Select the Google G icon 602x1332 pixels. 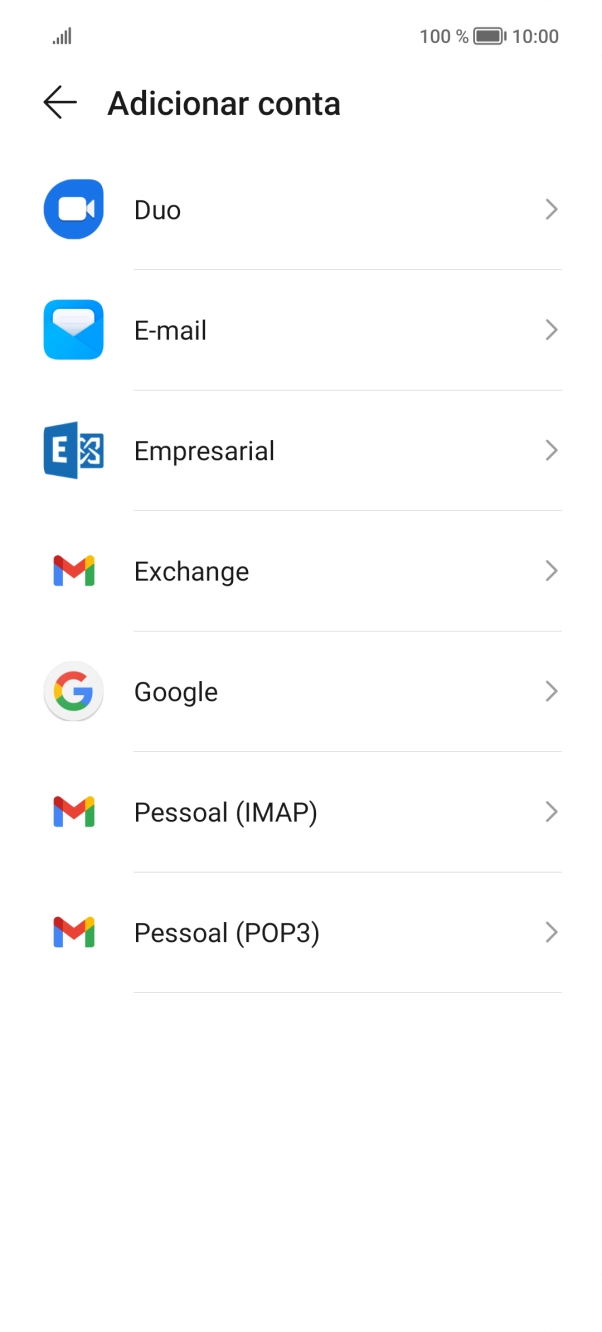coord(72,691)
